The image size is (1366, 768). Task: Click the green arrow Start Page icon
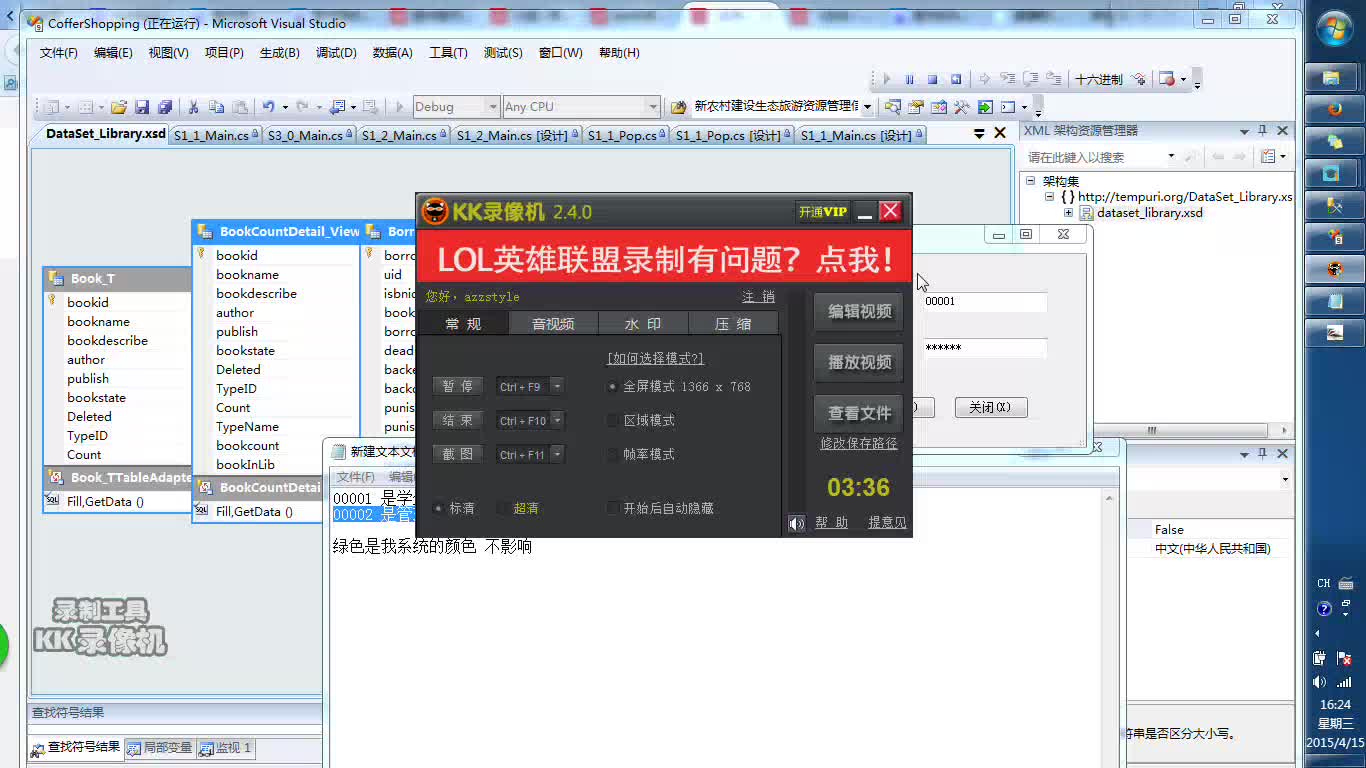click(986, 107)
